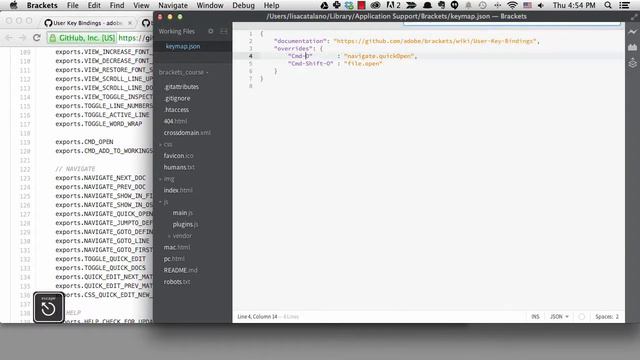Click the split view icon in Working Files

click(224, 31)
